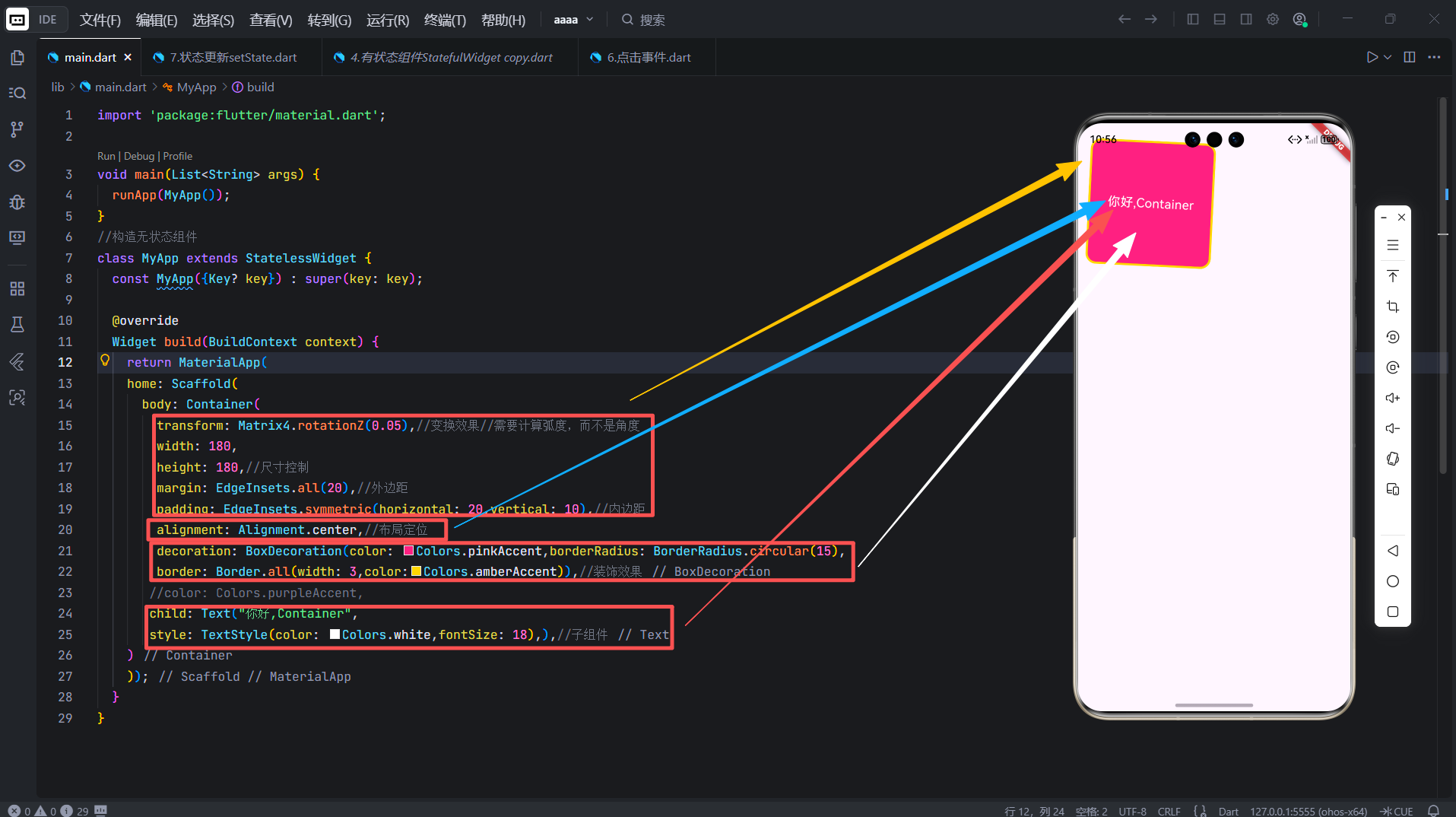Click the pinkAccent color swatch
Image resolution: width=1456 pixels, height=817 pixels.
coord(408,551)
